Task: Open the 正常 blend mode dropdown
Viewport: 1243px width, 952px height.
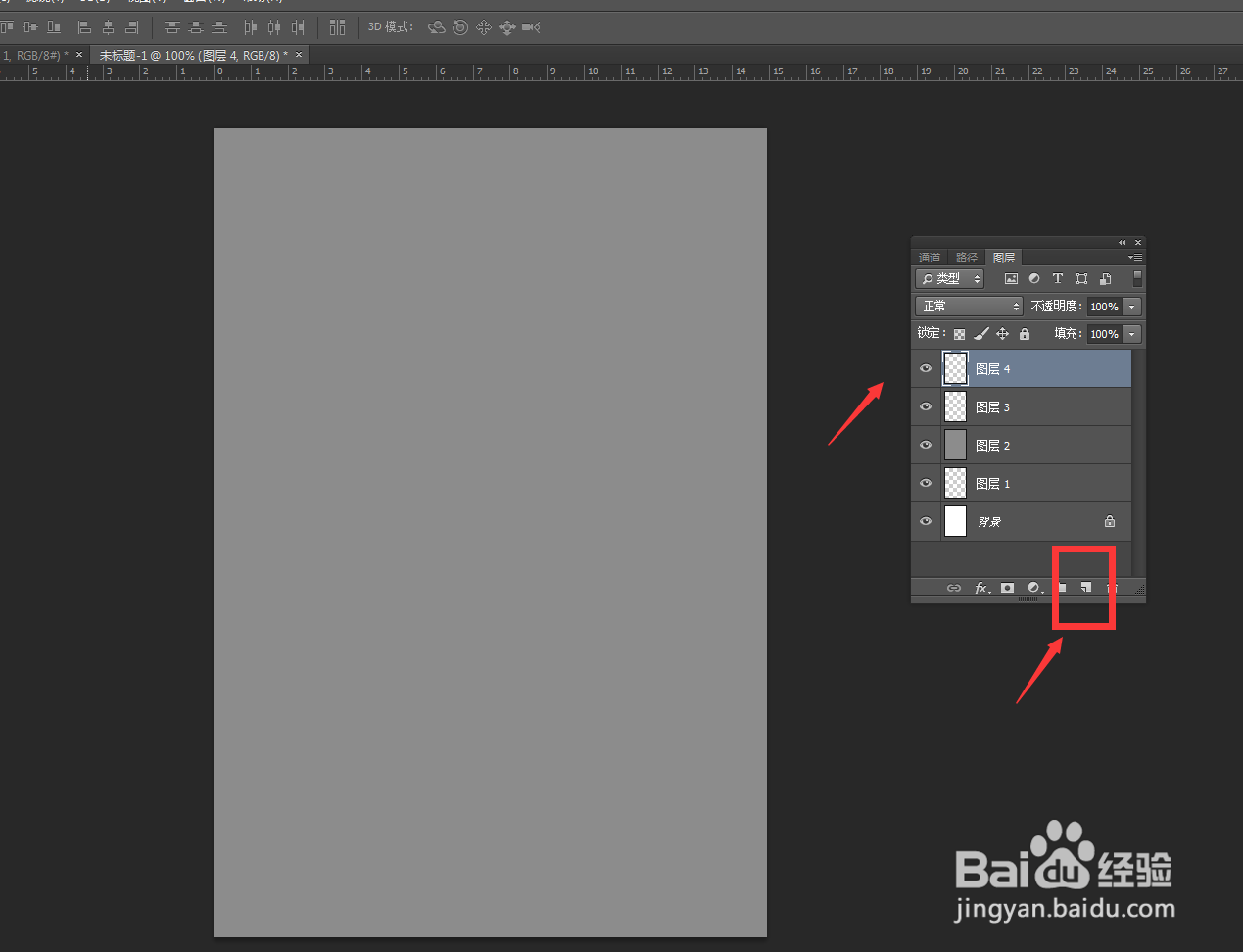Action: (969, 307)
